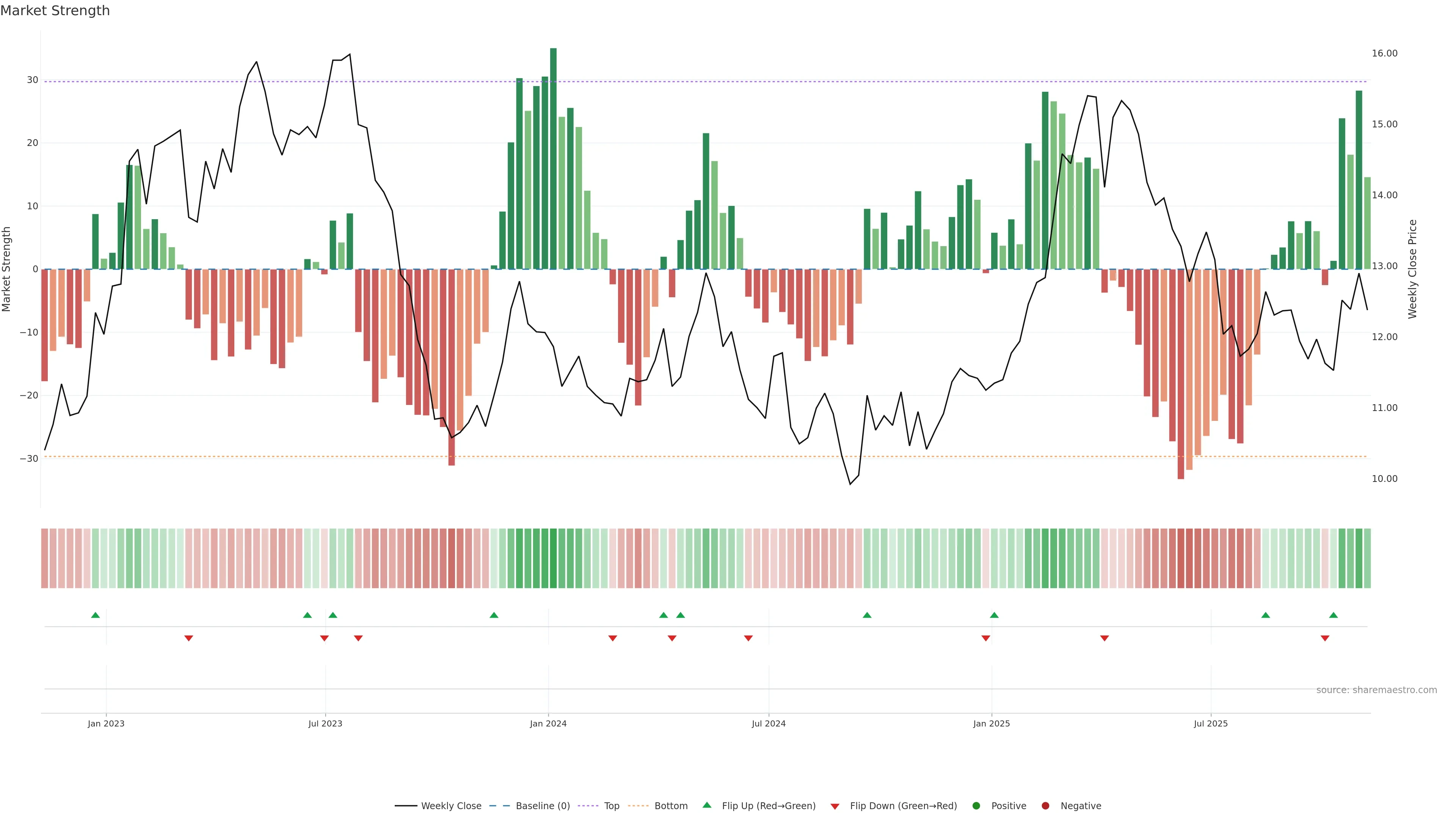Click the last green flip-up triangle marker
The image size is (1456, 819).
pyautogui.click(x=1334, y=615)
